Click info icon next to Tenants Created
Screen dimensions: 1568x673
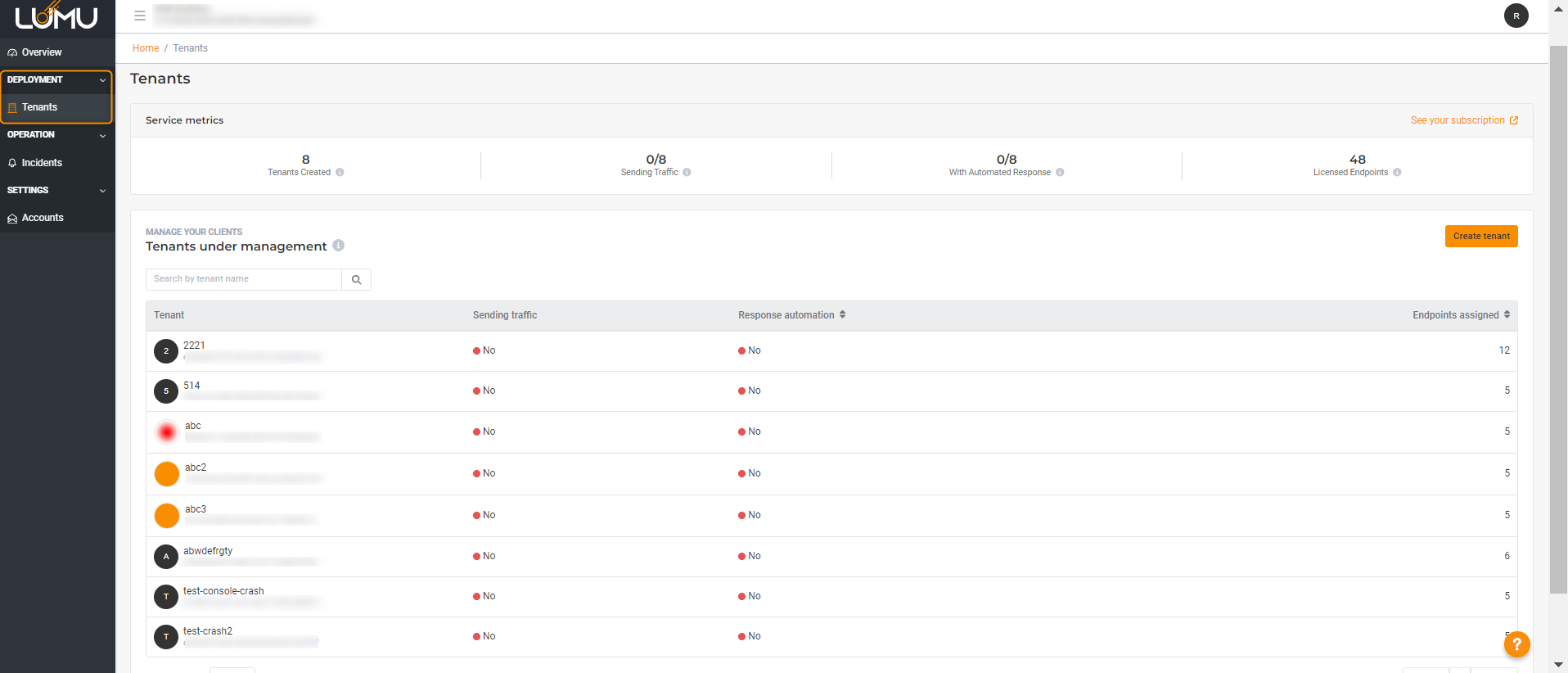click(340, 173)
